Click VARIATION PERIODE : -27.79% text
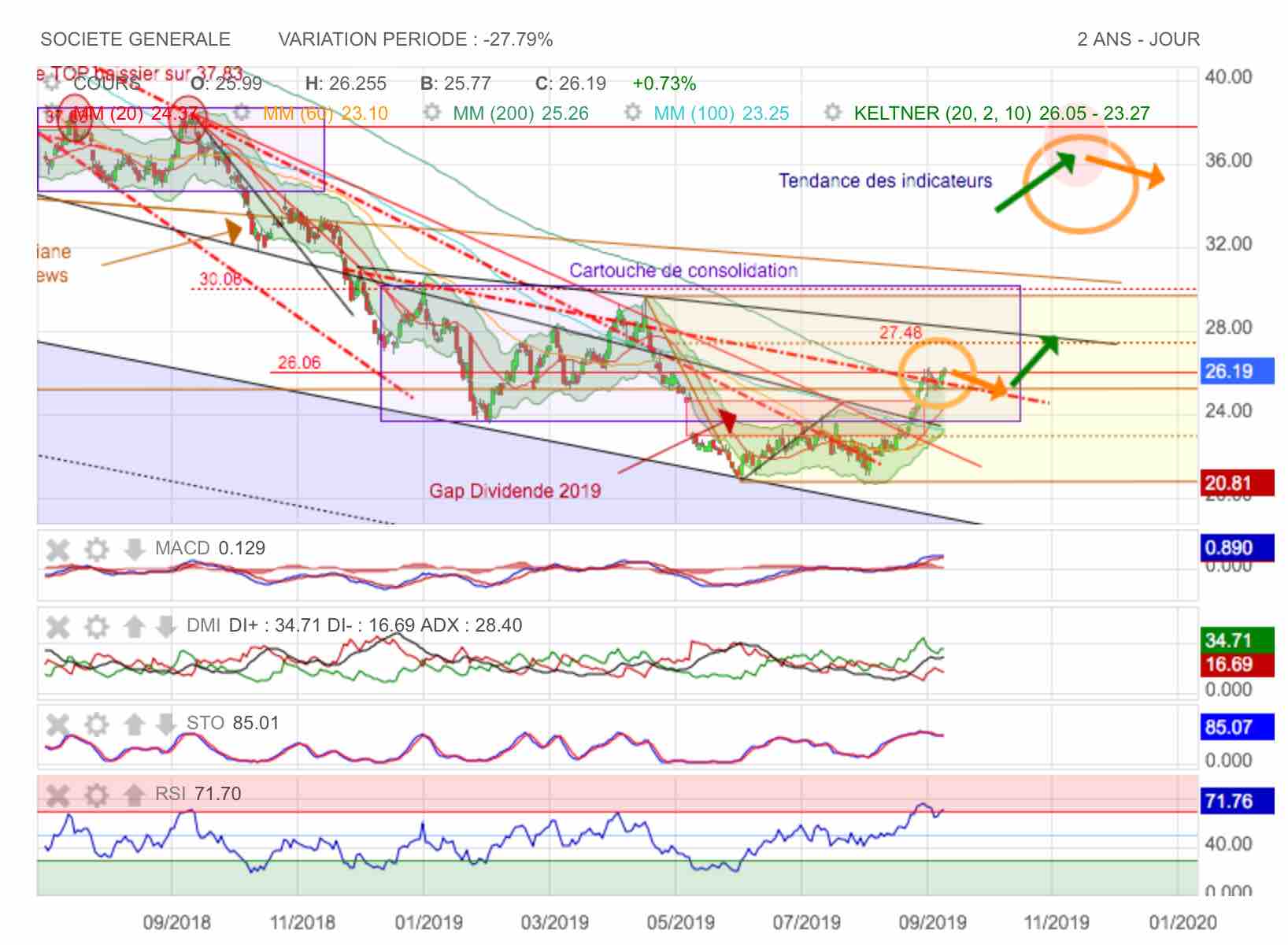This screenshot has width=1288, height=945. [x=416, y=39]
